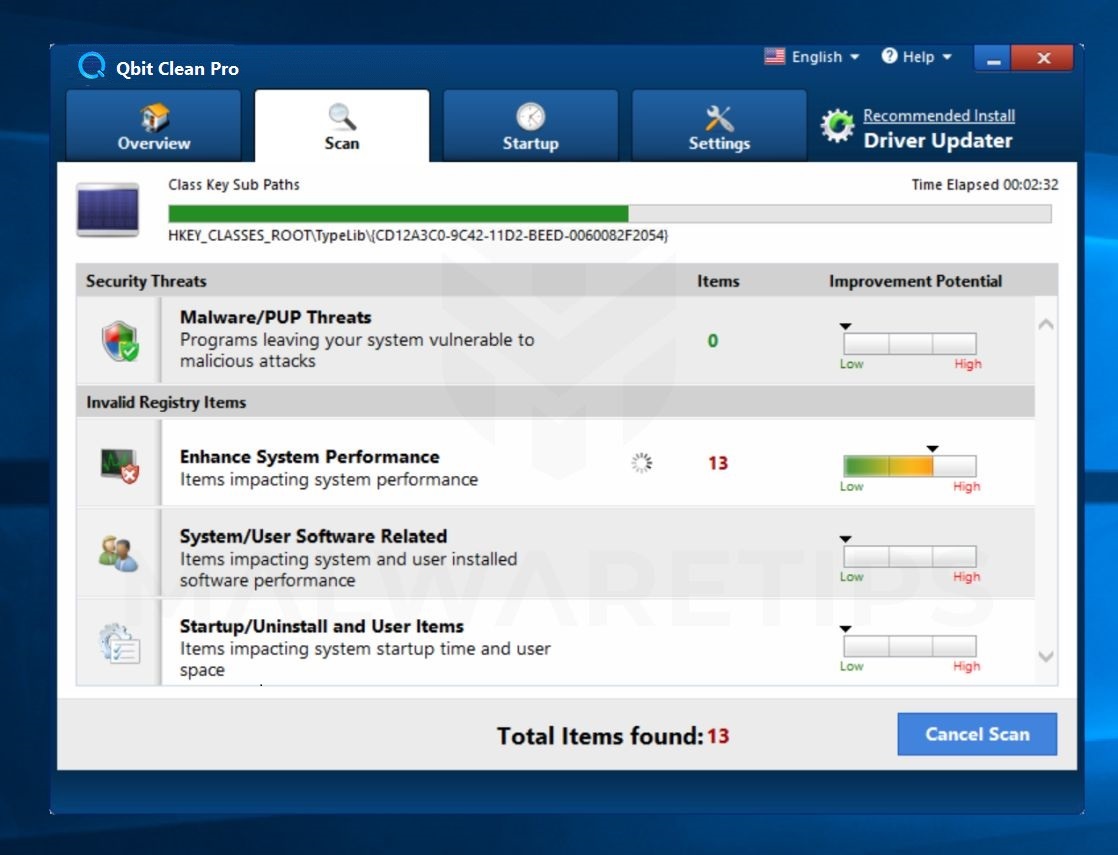Click the US flag language icon
The image size is (1118, 855).
coord(775,57)
